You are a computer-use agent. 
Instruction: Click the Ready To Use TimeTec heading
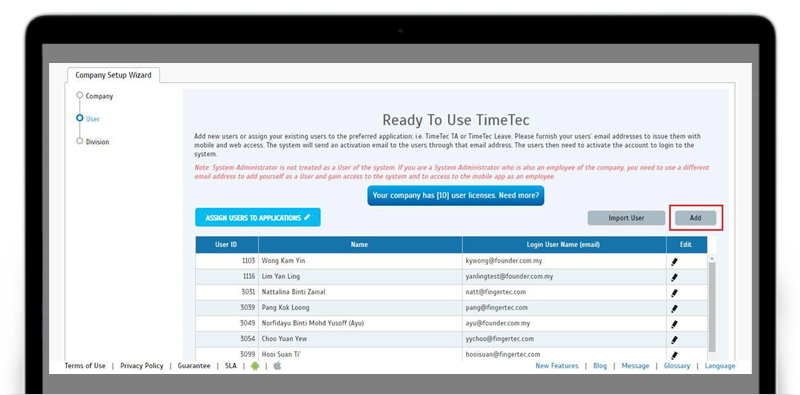click(x=456, y=120)
